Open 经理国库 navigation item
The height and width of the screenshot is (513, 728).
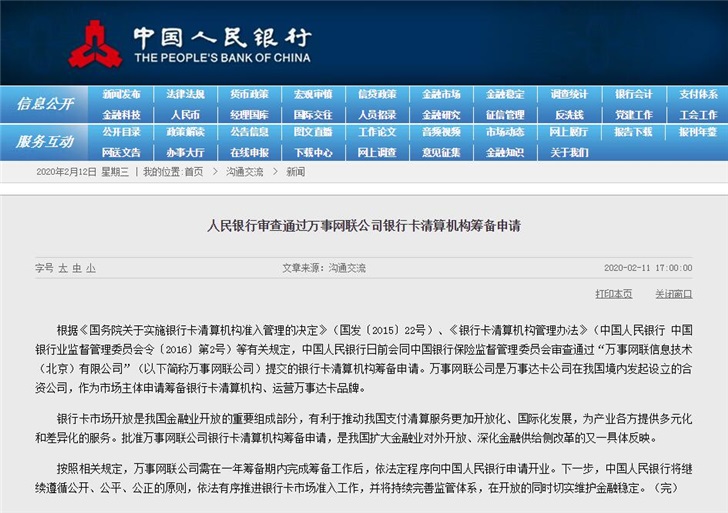pyautogui.click(x=249, y=115)
